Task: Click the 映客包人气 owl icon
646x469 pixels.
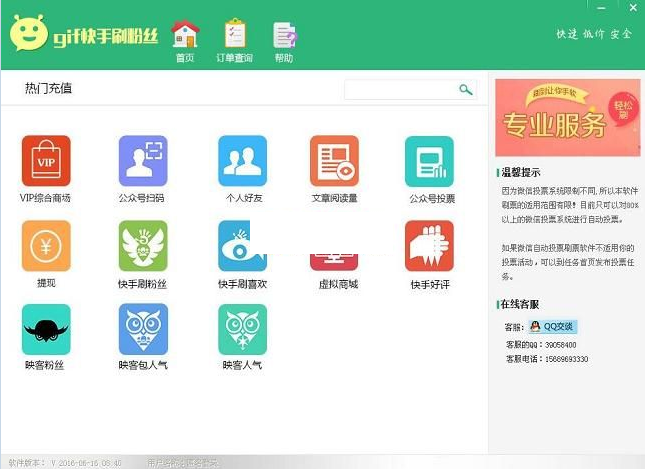Action: pyautogui.click(x=143, y=330)
